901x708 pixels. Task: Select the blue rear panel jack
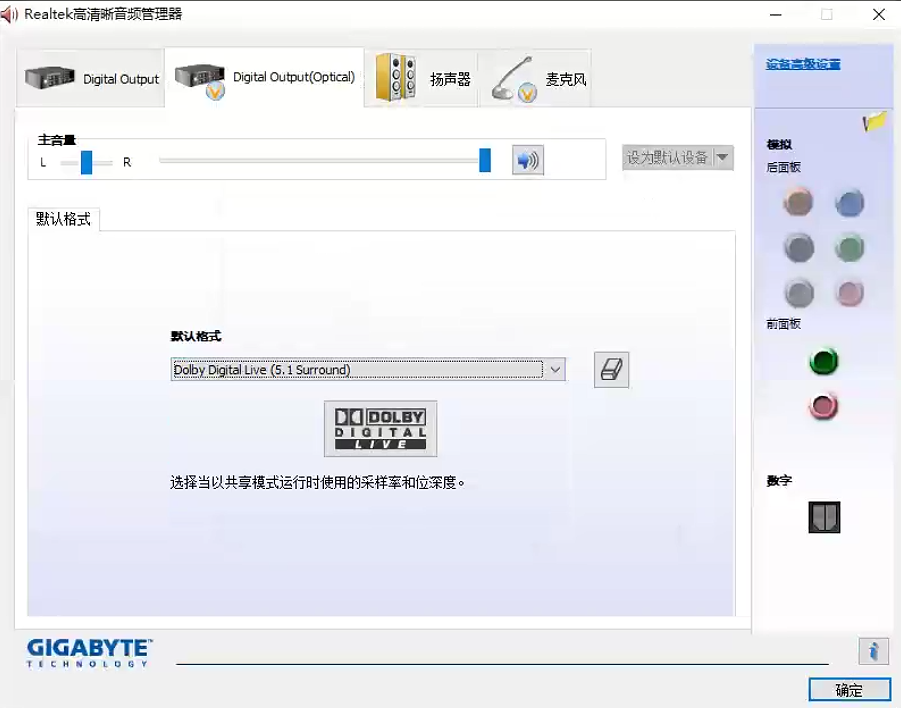(x=849, y=202)
